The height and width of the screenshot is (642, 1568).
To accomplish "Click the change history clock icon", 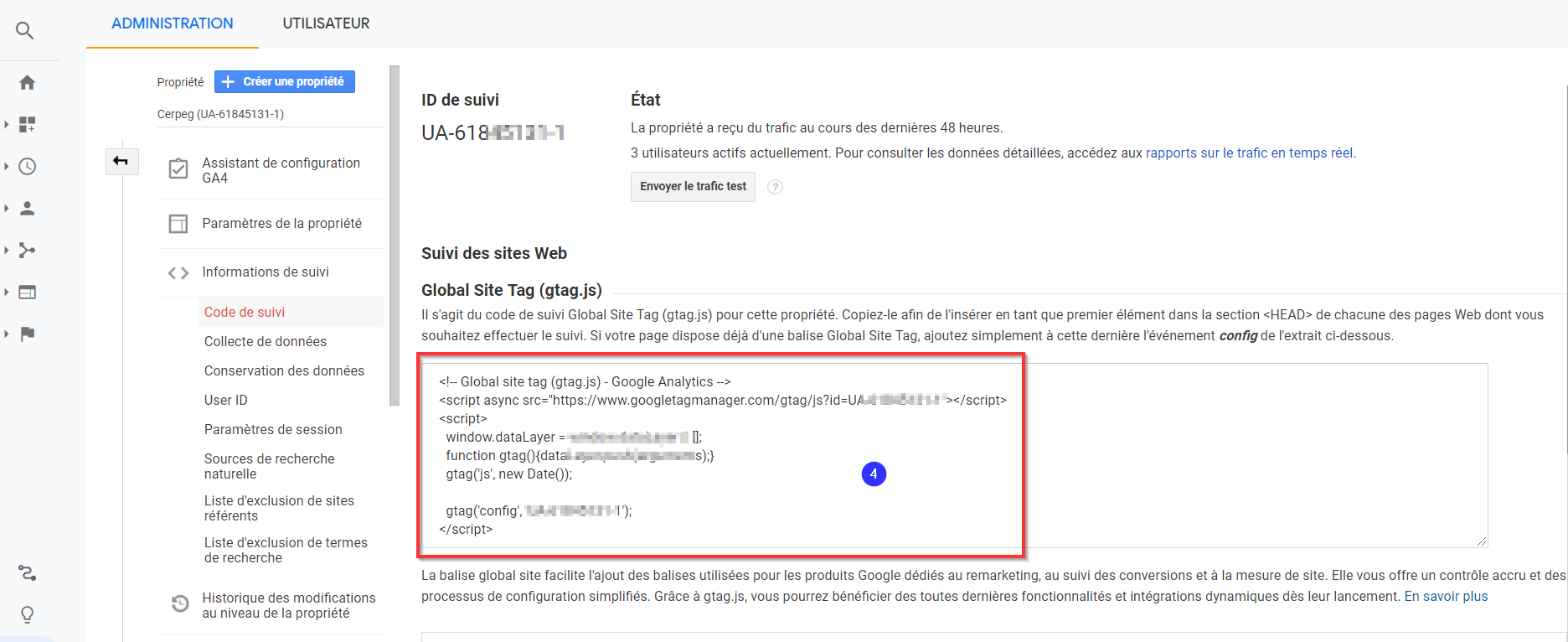I will tap(180, 603).
